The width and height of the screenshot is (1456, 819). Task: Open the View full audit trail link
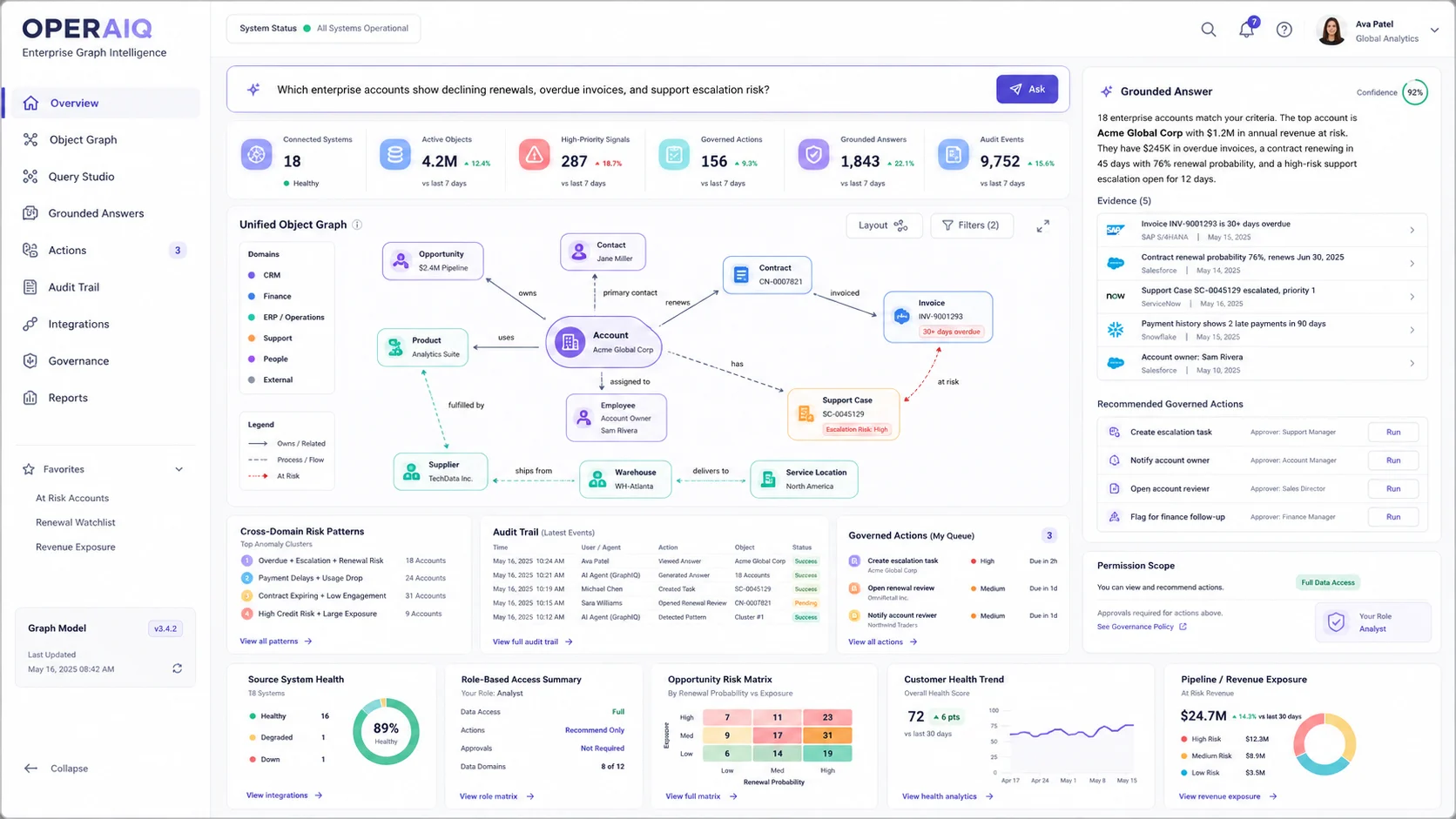(x=533, y=641)
